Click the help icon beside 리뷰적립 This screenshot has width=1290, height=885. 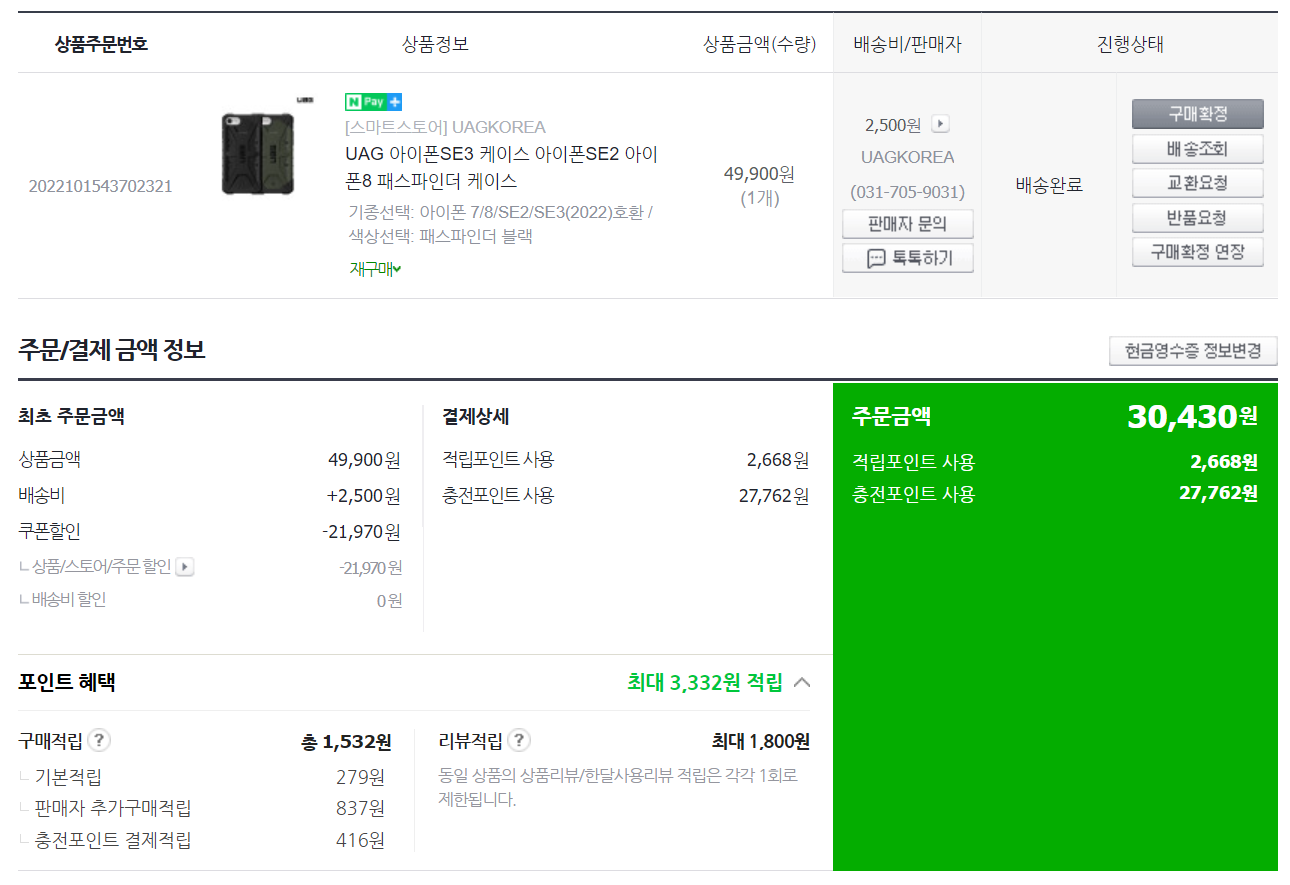coord(519,741)
